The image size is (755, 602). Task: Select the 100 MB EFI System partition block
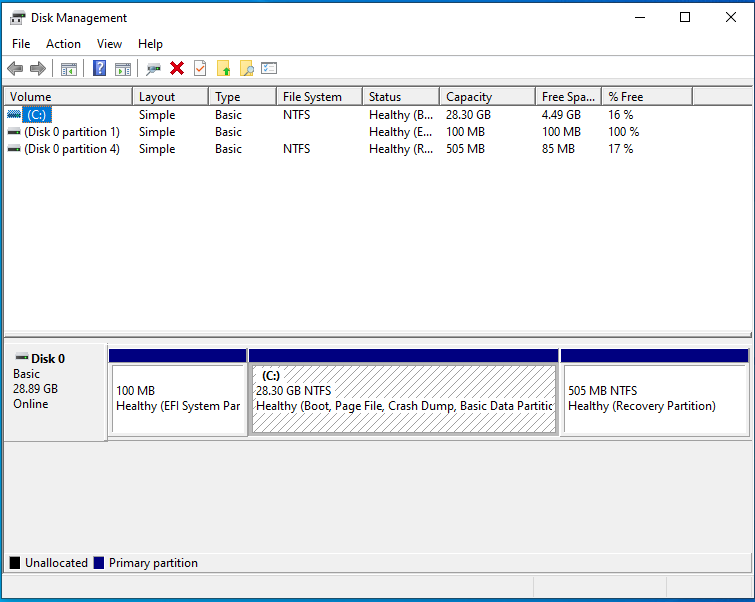click(178, 393)
